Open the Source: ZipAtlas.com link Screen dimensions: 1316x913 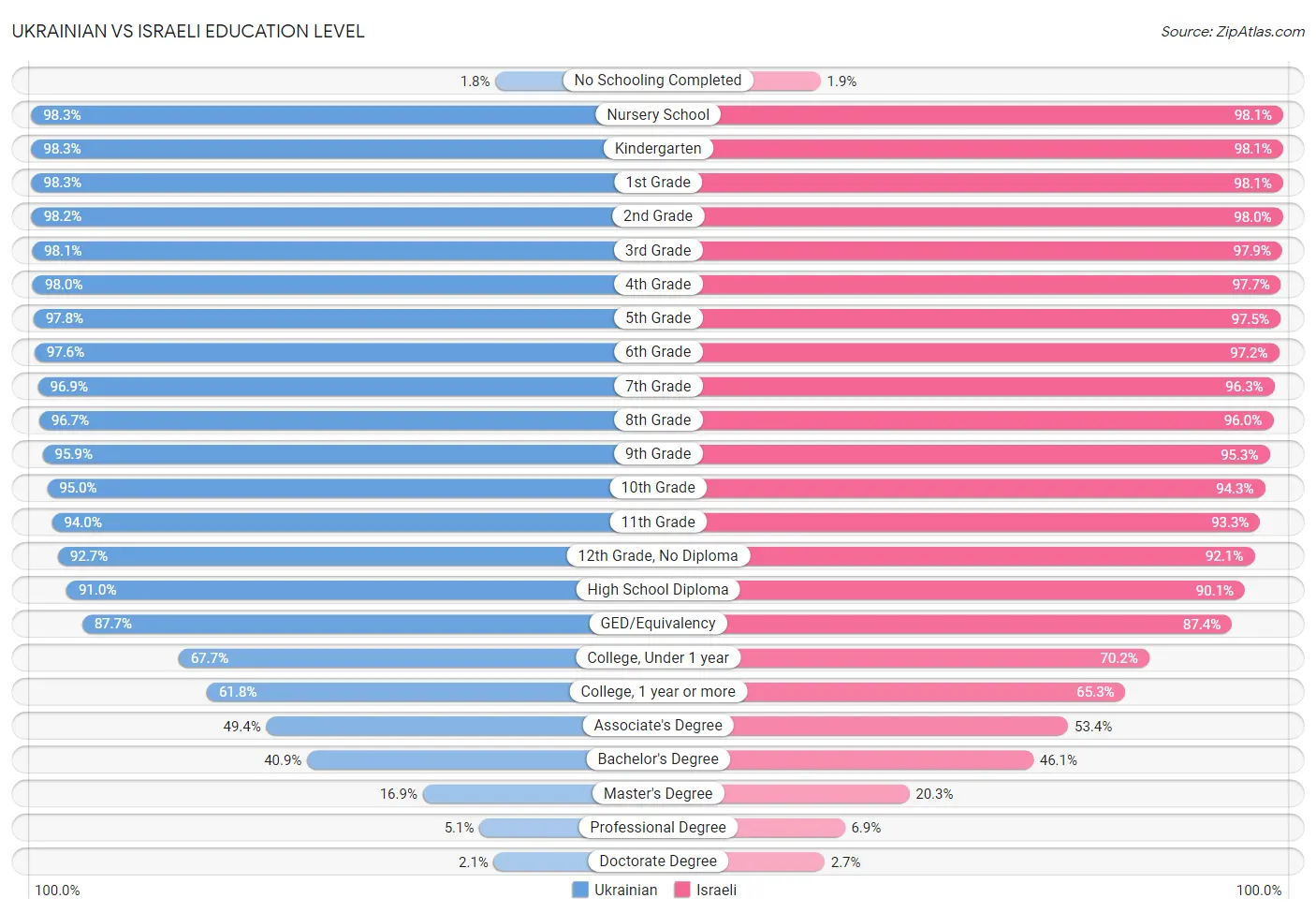(1232, 32)
